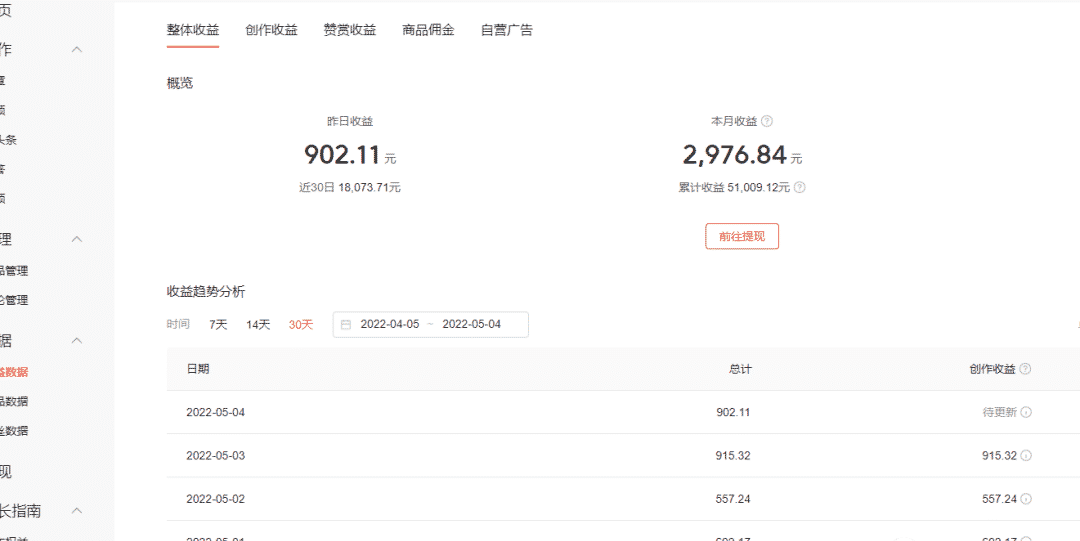
Task: Click info icon next to 待更新
Action: point(1026,413)
